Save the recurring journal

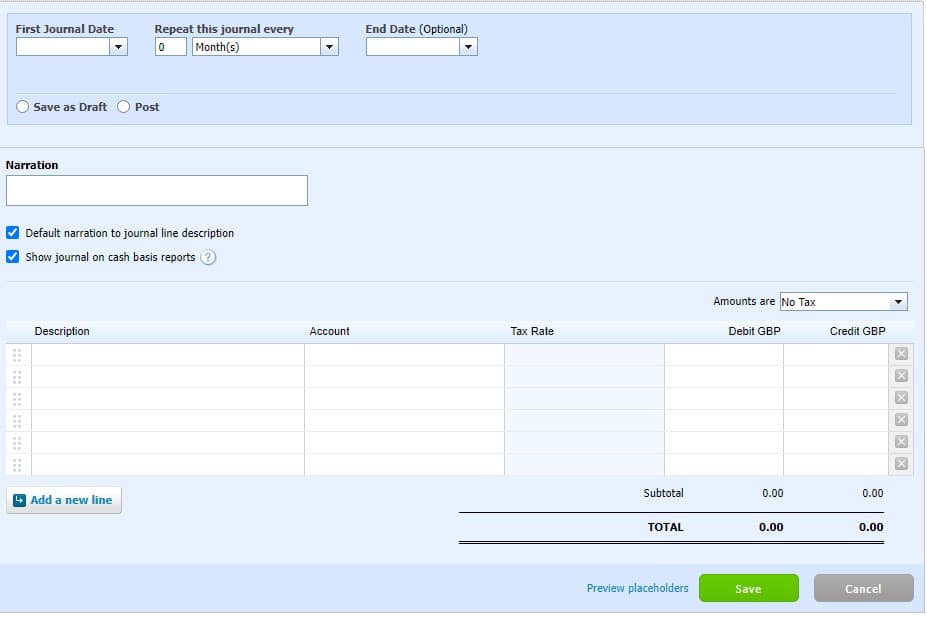point(748,588)
